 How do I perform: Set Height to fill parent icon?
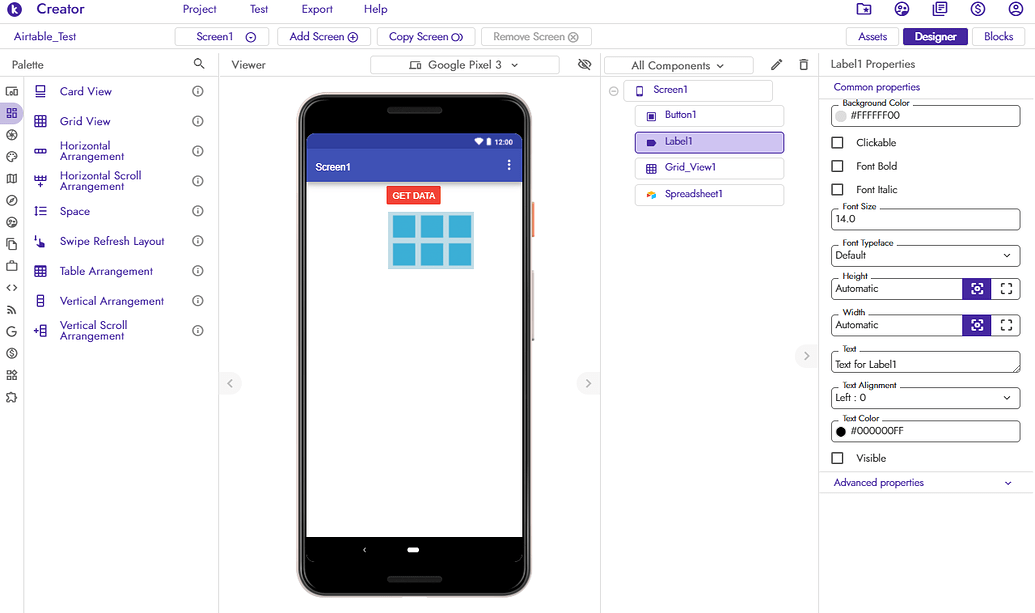pyautogui.click(x=1007, y=289)
